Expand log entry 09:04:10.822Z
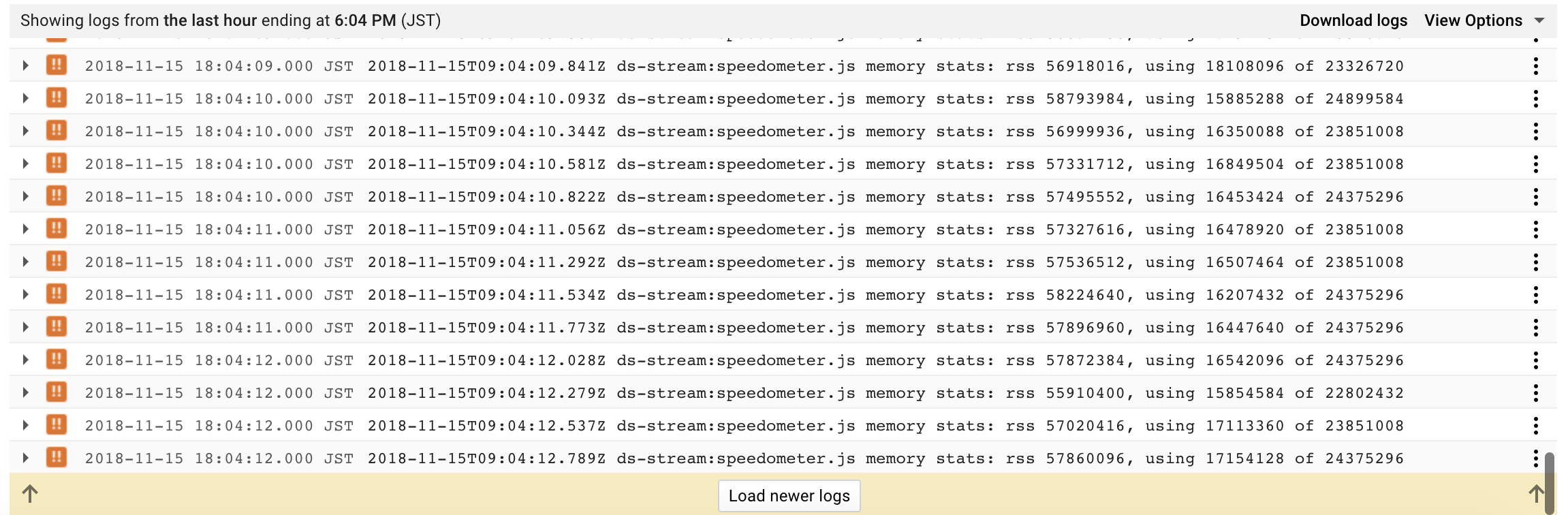Screen dimensions: 1568x515 (x=26, y=196)
